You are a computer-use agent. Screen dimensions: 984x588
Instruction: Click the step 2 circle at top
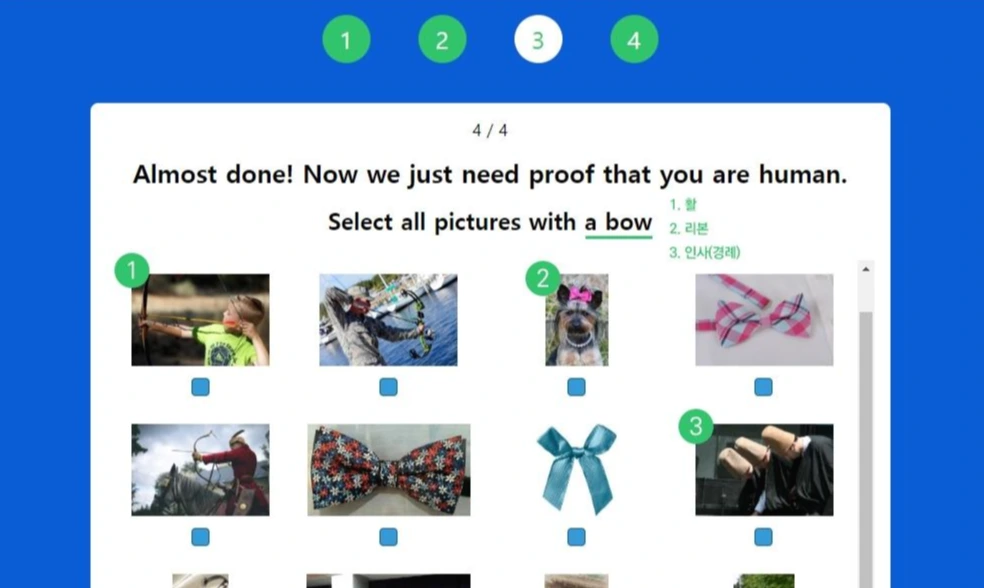pyautogui.click(x=442, y=40)
